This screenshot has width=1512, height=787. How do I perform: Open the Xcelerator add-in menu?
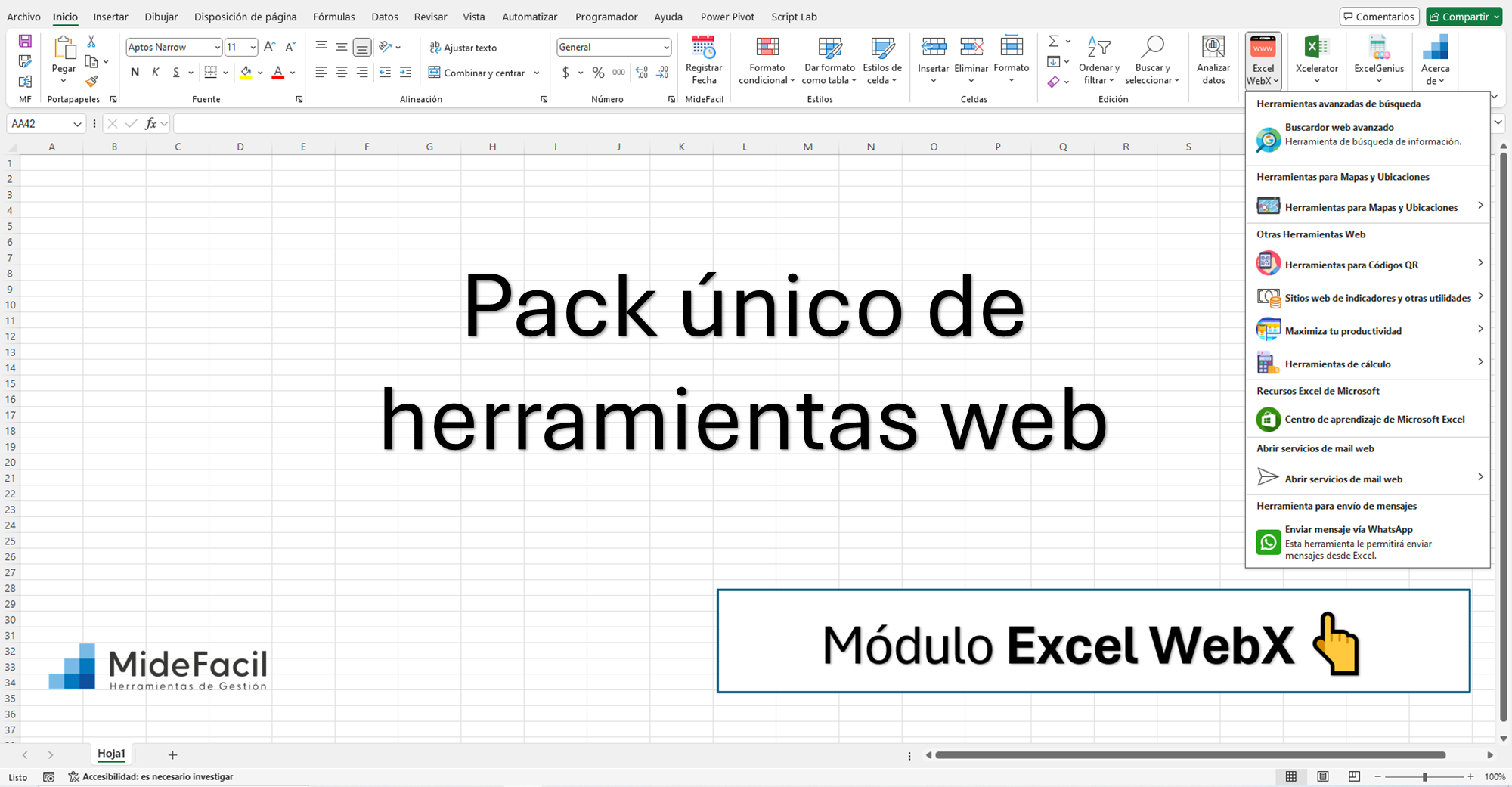click(x=1316, y=60)
